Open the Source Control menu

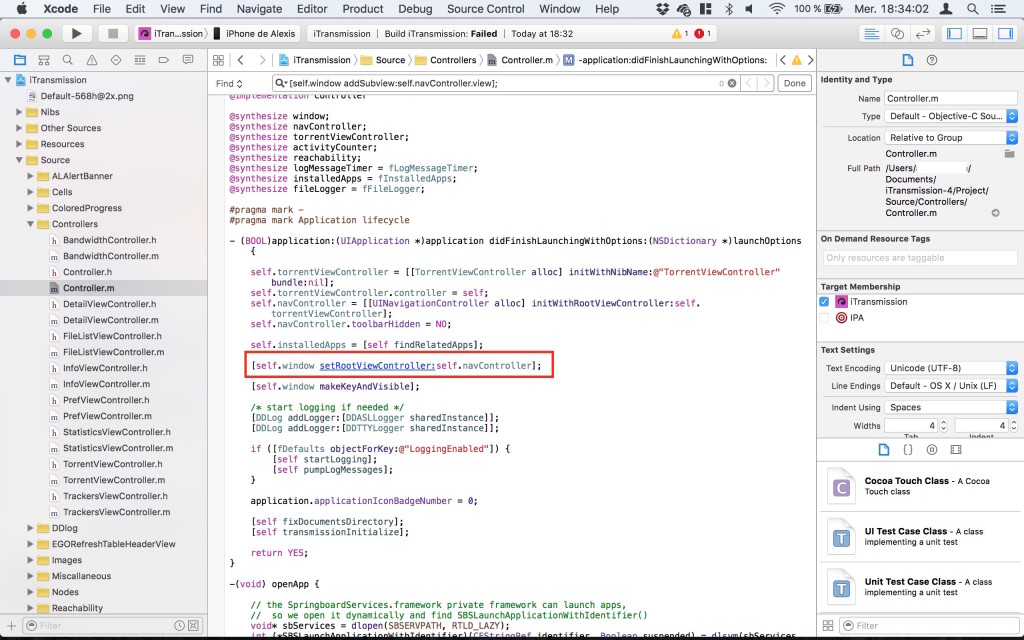point(485,9)
